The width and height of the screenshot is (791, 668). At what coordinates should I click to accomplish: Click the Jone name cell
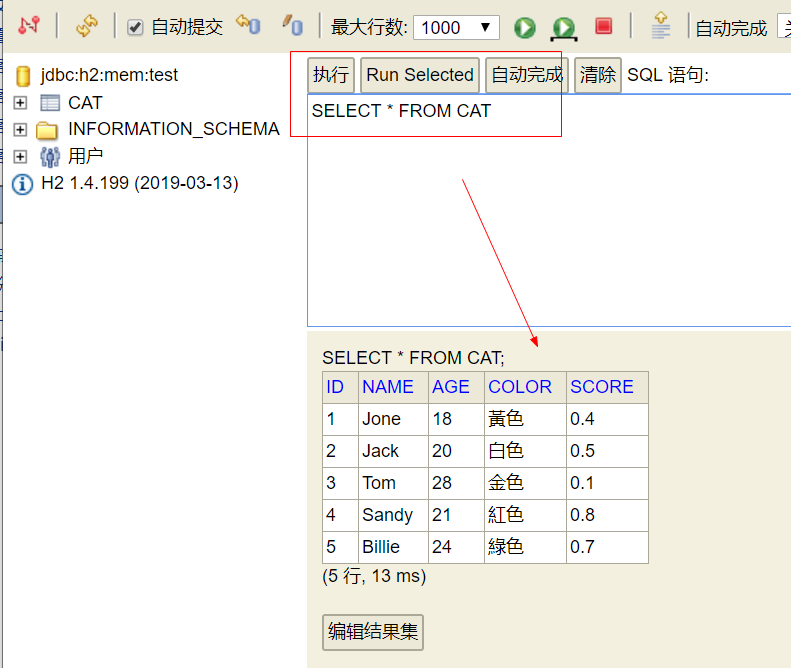point(393,419)
